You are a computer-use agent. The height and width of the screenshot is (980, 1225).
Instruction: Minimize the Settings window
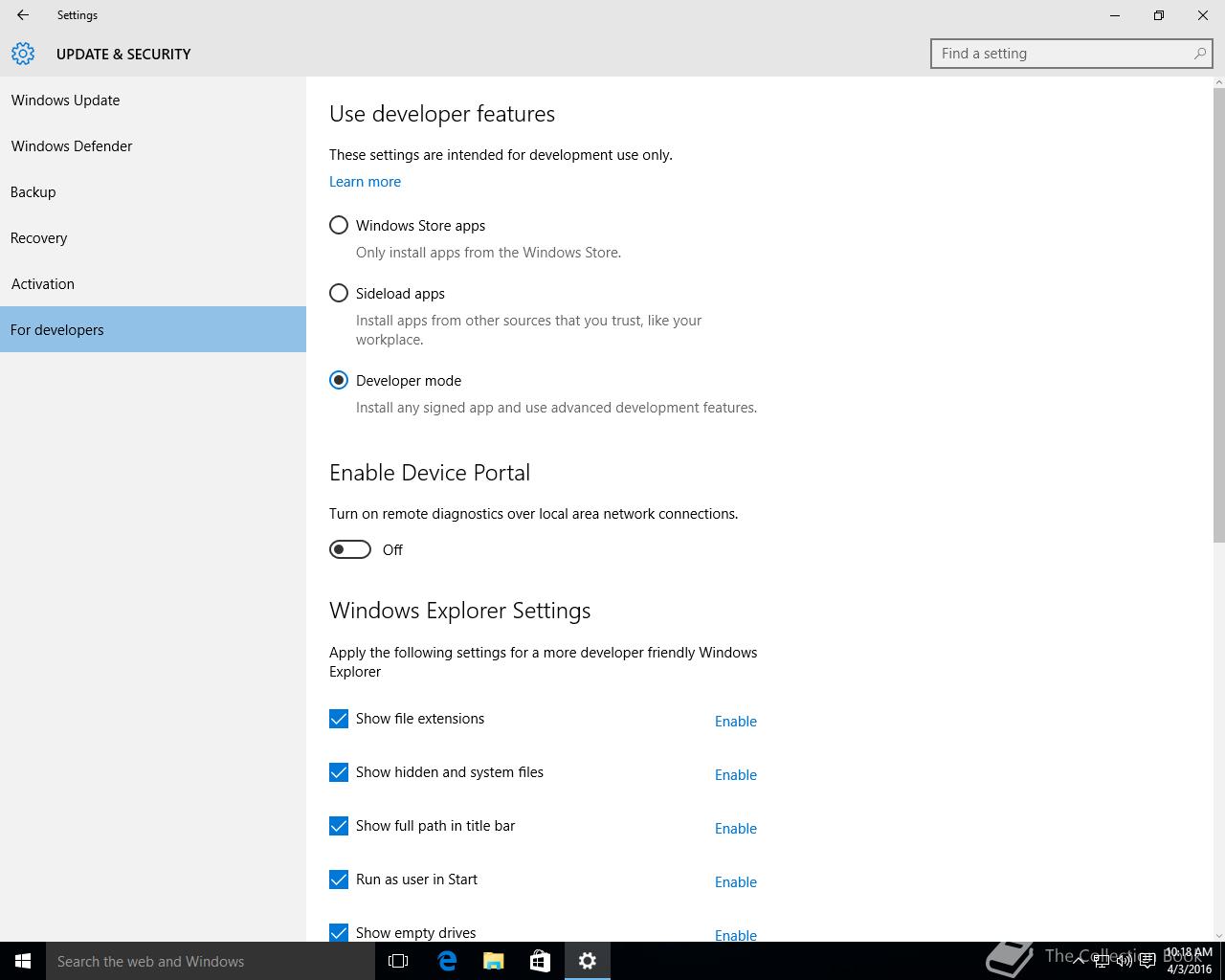pyautogui.click(x=1115, y=15)
